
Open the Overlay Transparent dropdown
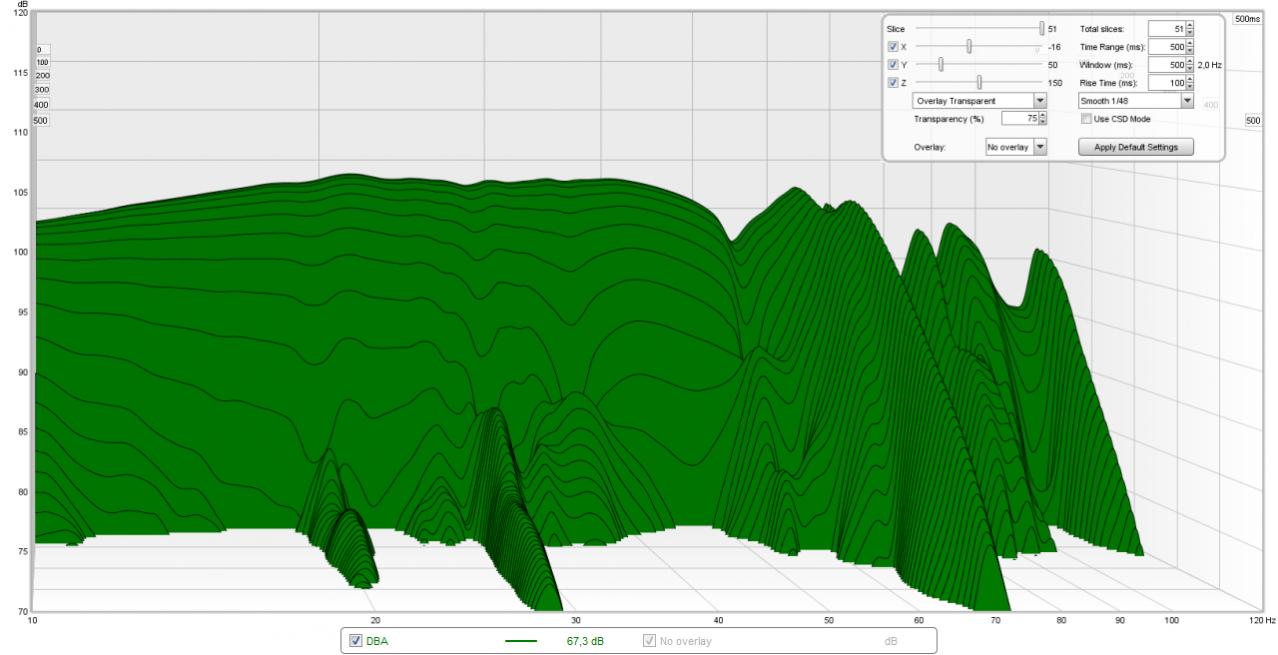tap(1039, 101)
